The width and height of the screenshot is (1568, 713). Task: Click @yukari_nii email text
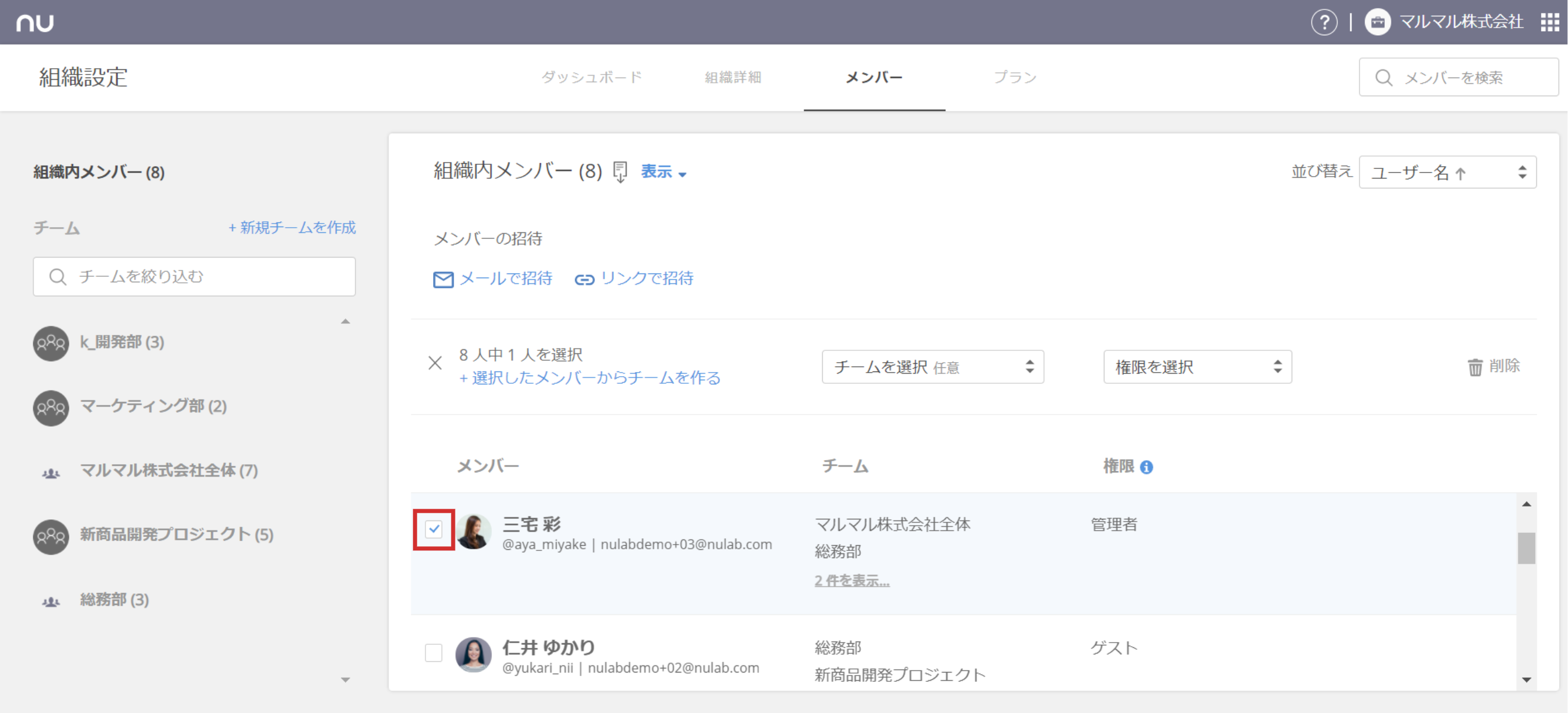tap(631, 668)
